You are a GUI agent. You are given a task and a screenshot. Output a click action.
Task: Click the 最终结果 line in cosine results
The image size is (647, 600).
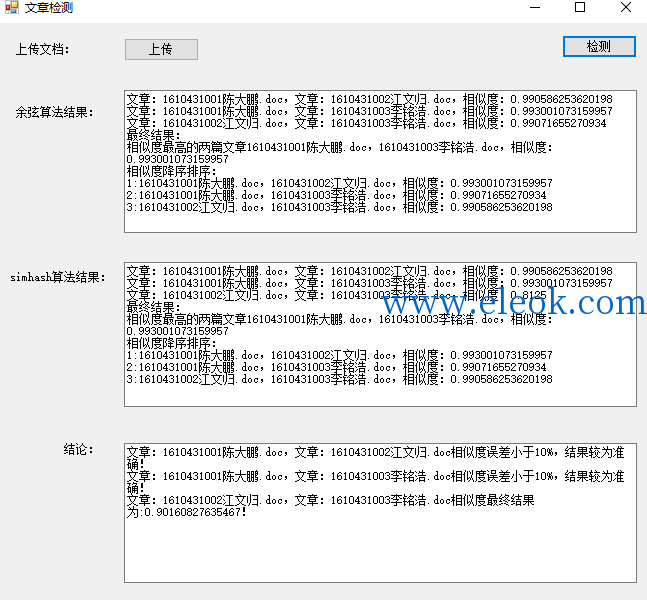(x=153, y=135)
